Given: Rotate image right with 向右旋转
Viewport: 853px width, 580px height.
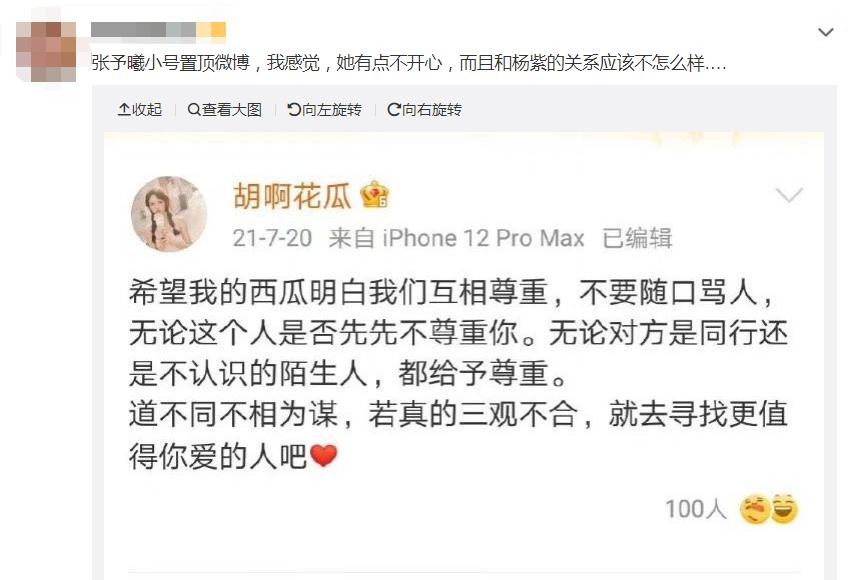Looking at the screenshot, I should [424, 110].
